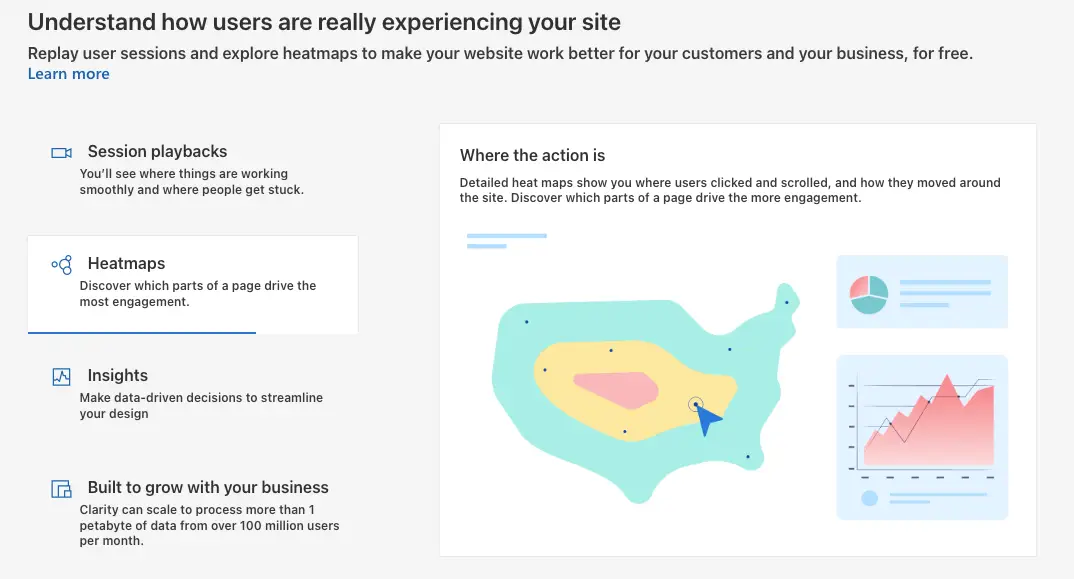Click the pie chart card thumbnail

click(x=922, y=292)
